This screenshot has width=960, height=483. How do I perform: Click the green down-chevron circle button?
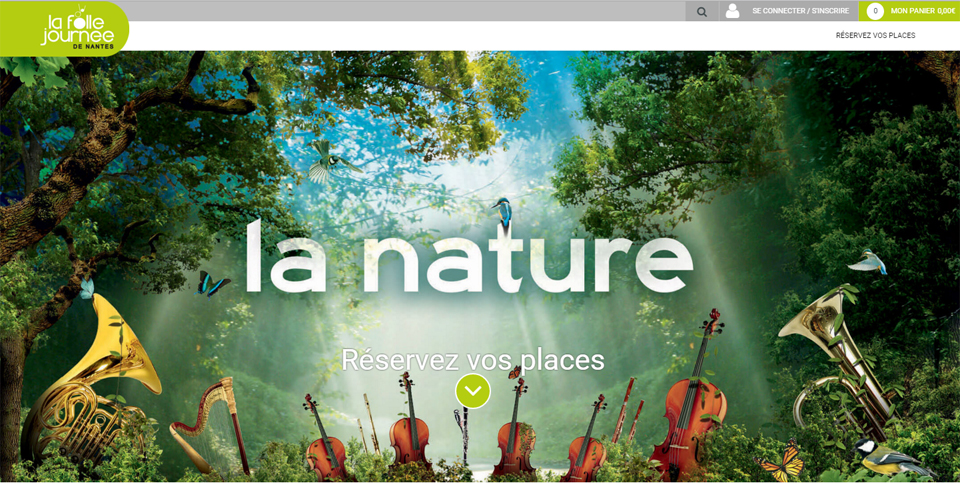click(473, 391)
